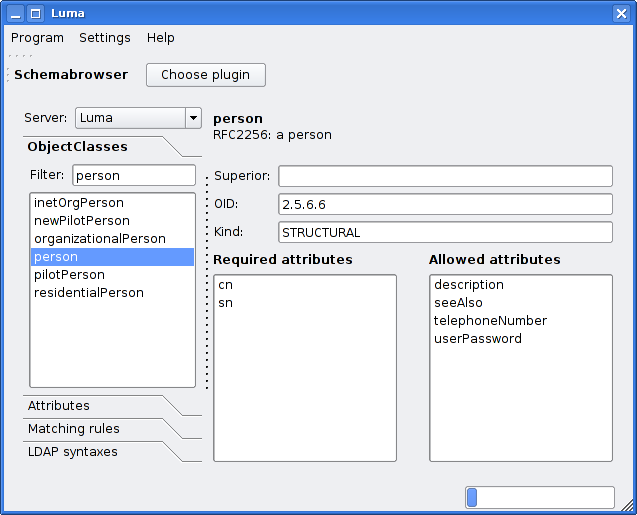The height and width of the screenshot is (515, 637).
Task: Click the progress bar at bottom right
Action: pyautogui.click(x=540, y=498)
